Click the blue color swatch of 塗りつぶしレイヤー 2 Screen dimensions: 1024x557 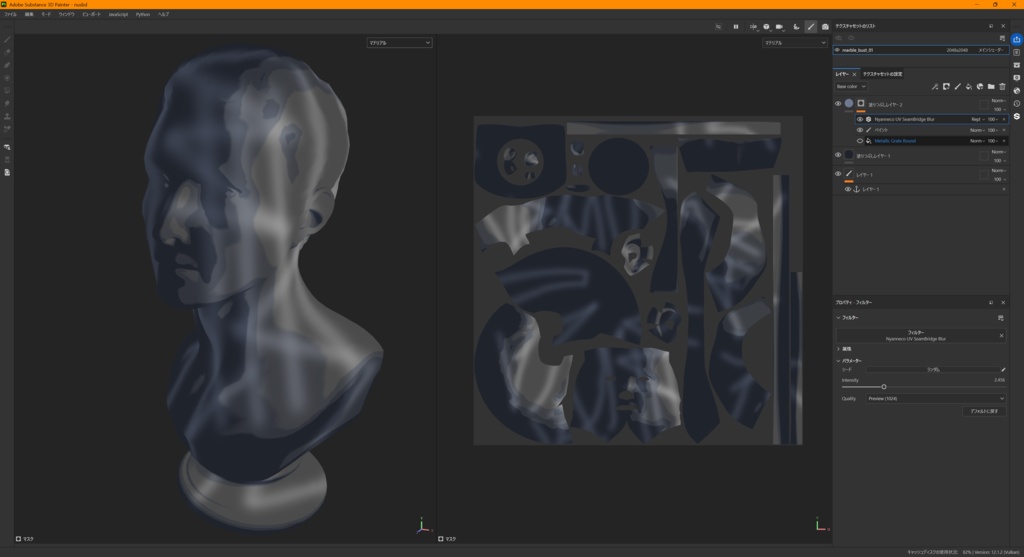click(849, 103)
